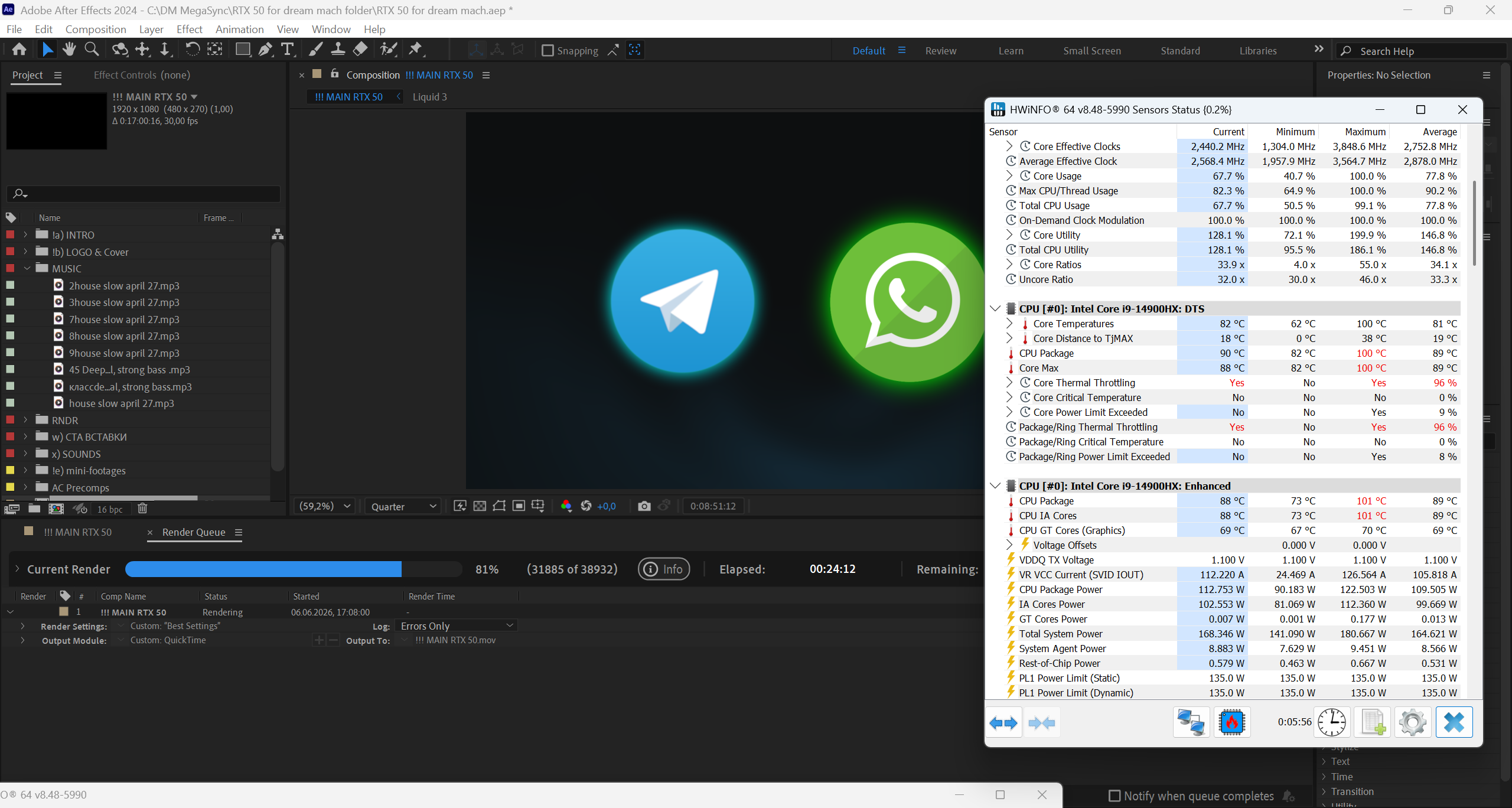Click the render Info button

point(664,569)
